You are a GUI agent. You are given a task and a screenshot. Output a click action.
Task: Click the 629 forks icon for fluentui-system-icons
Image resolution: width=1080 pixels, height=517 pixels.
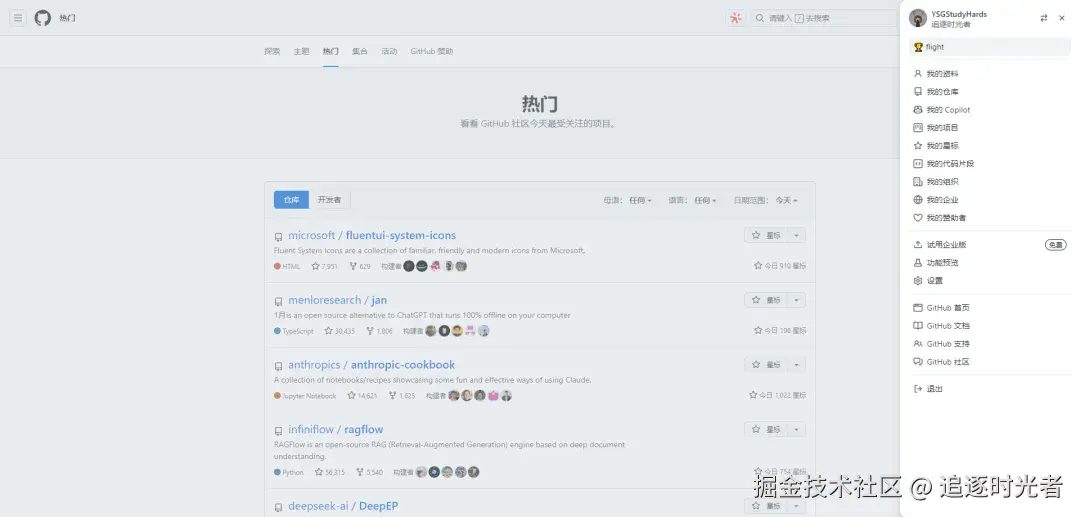coord(353,266)
